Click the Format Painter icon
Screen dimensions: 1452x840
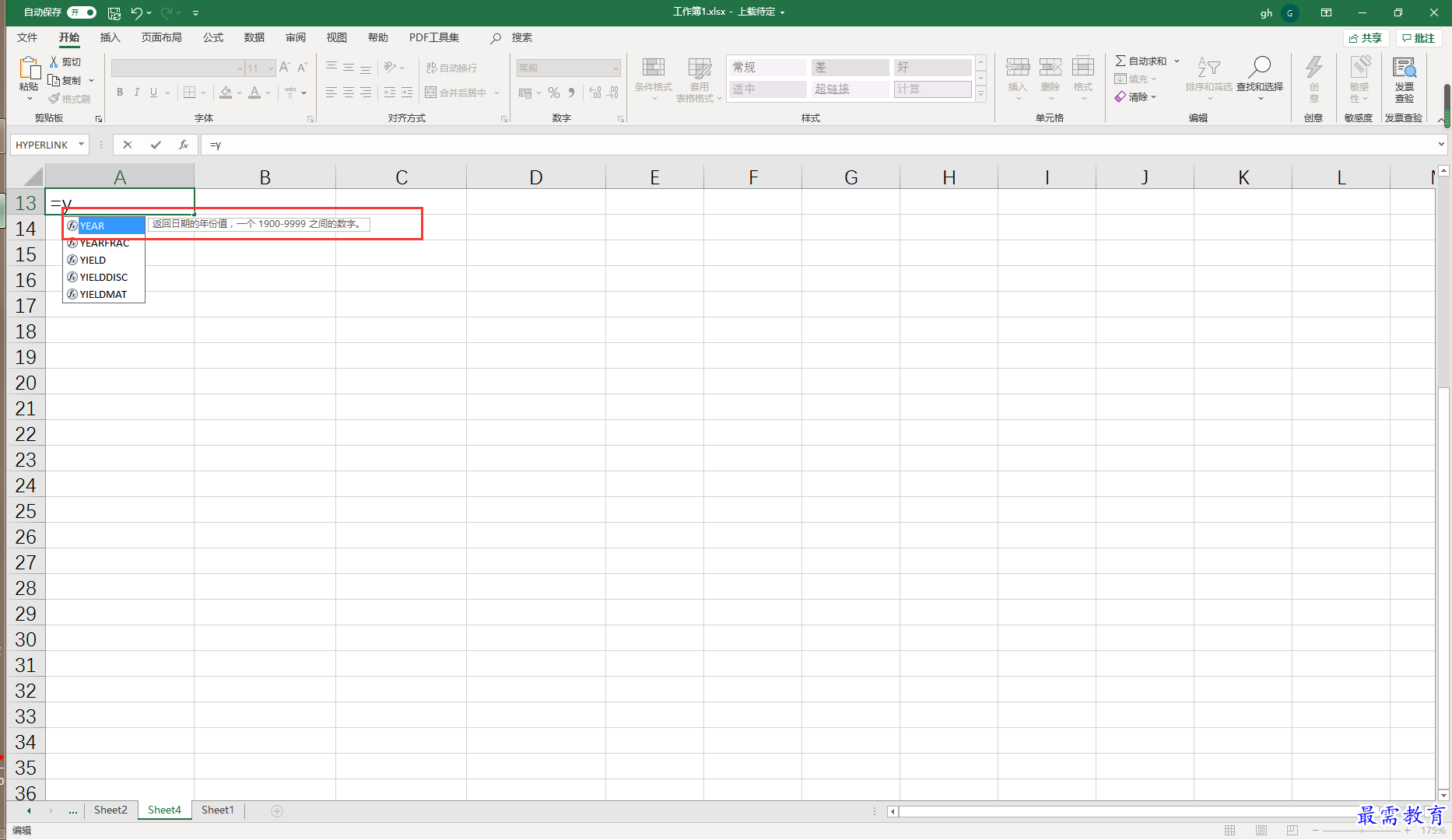54,99
